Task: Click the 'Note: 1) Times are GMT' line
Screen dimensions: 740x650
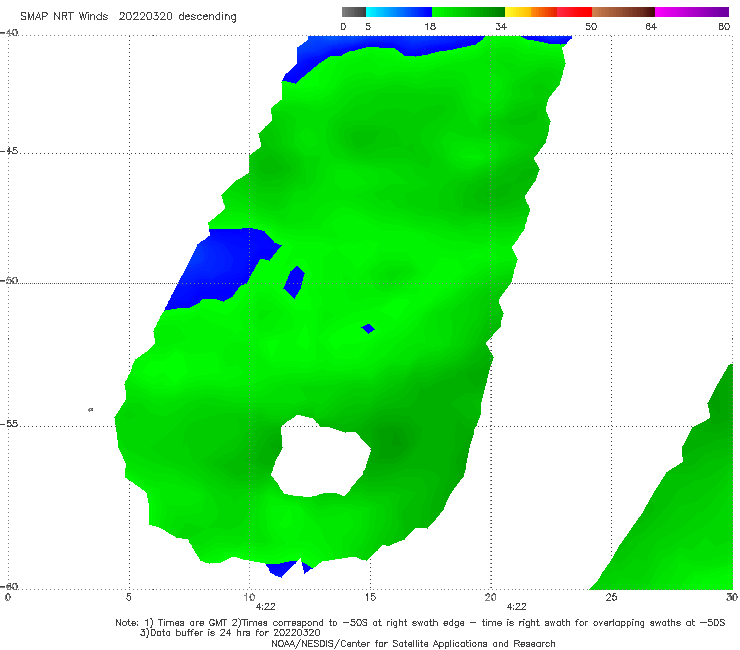Action: [420, 623]
